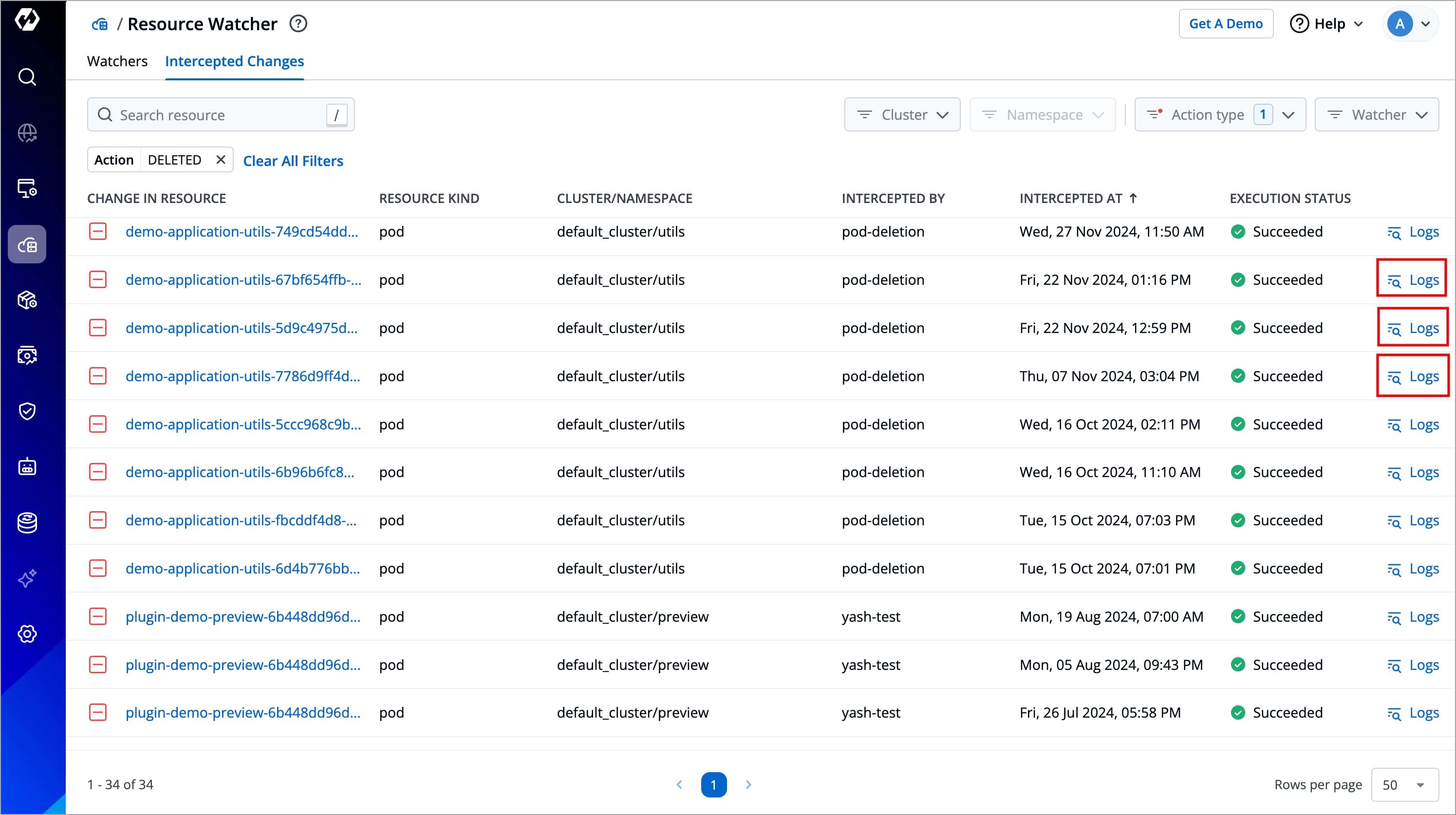Open the Help menu

(x=1326, y=24)
